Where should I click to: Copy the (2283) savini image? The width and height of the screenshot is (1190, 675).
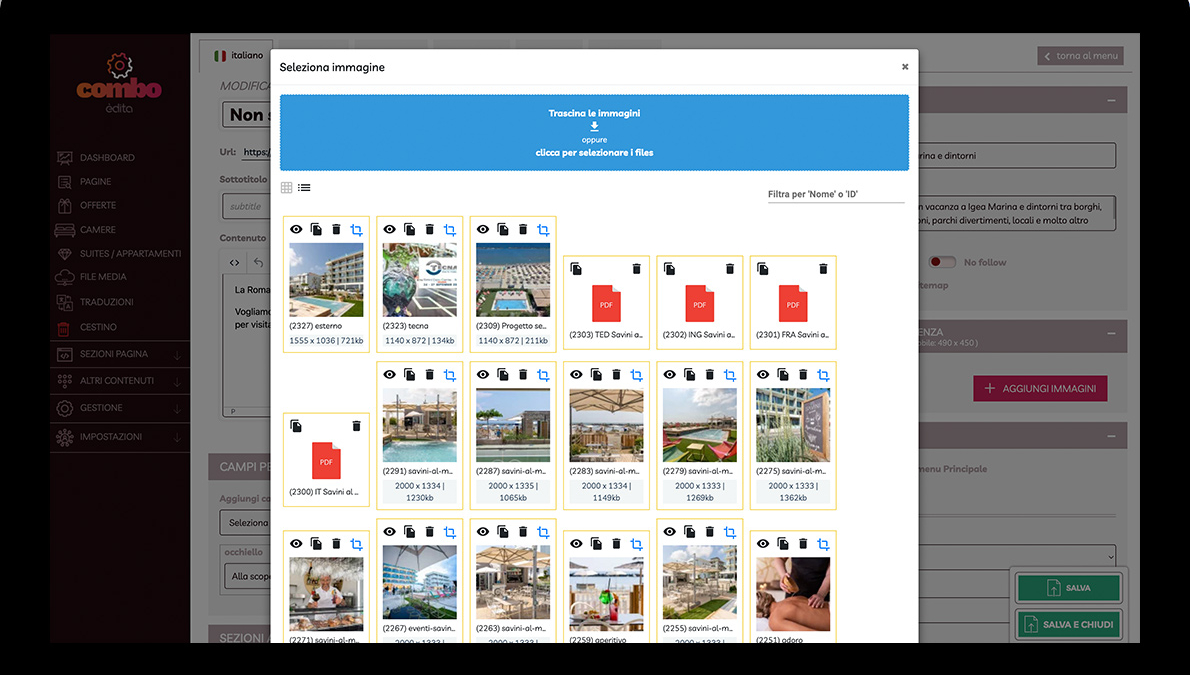pyautogui.click(x=596, y=374)
